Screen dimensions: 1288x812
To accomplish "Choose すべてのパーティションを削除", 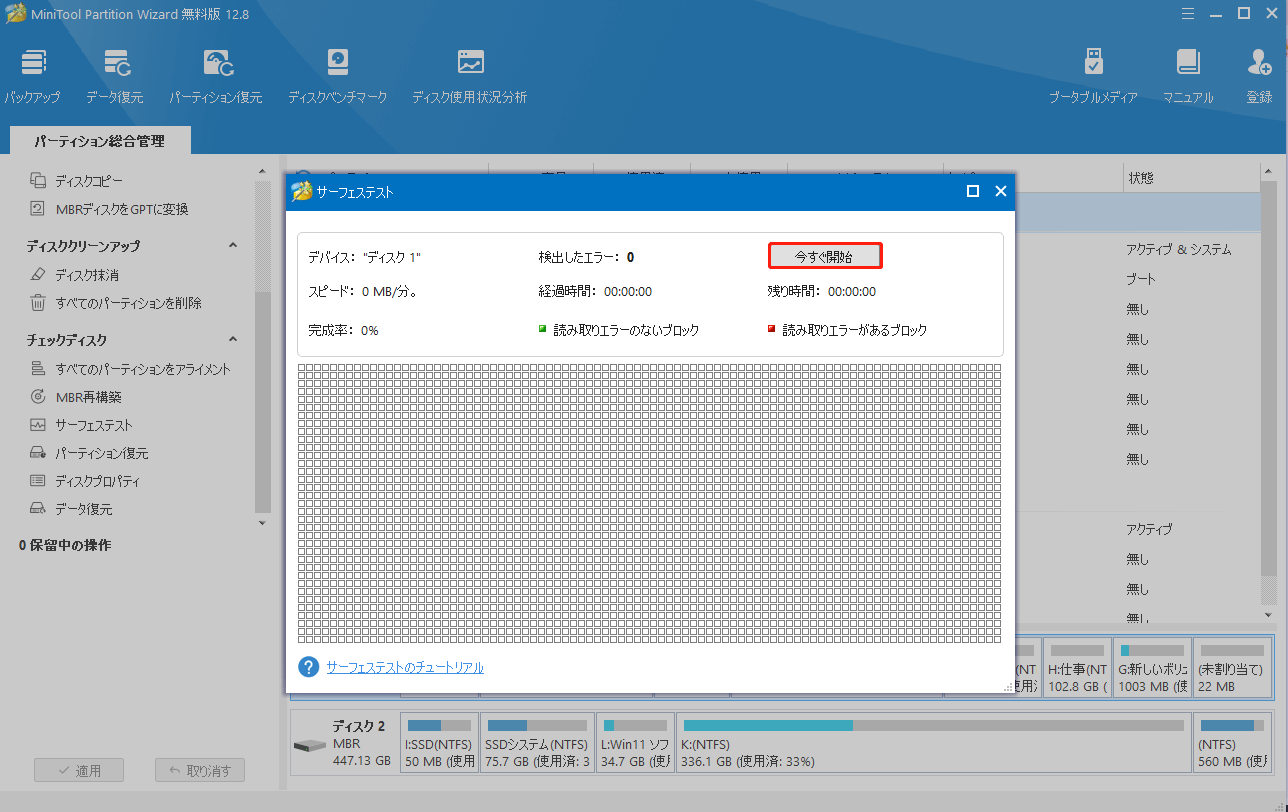I will click(x=115, y=303).
